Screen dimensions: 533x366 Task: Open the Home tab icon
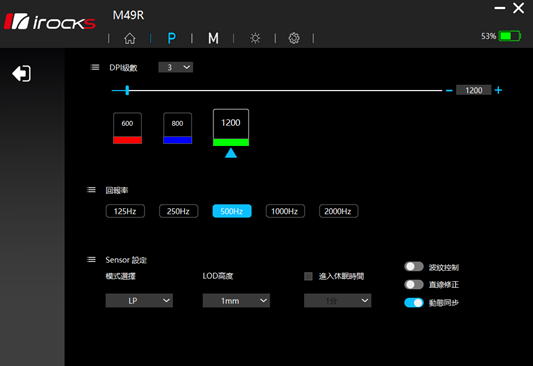(130, 38)
